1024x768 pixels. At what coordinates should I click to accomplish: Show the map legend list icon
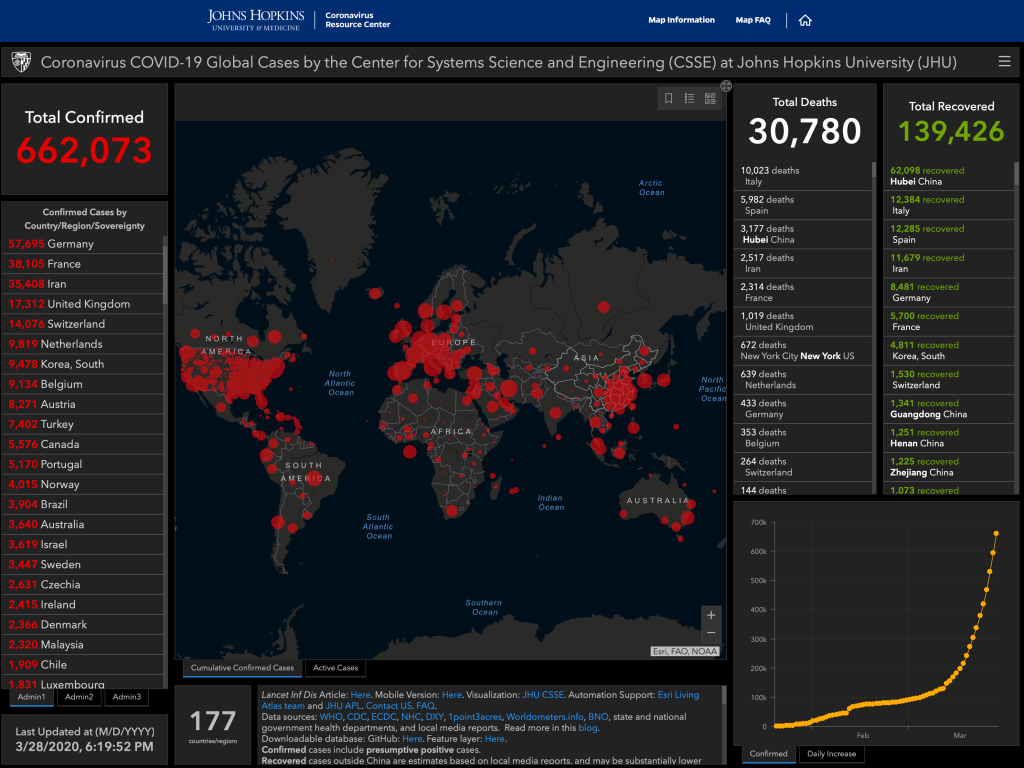(689, 98)
